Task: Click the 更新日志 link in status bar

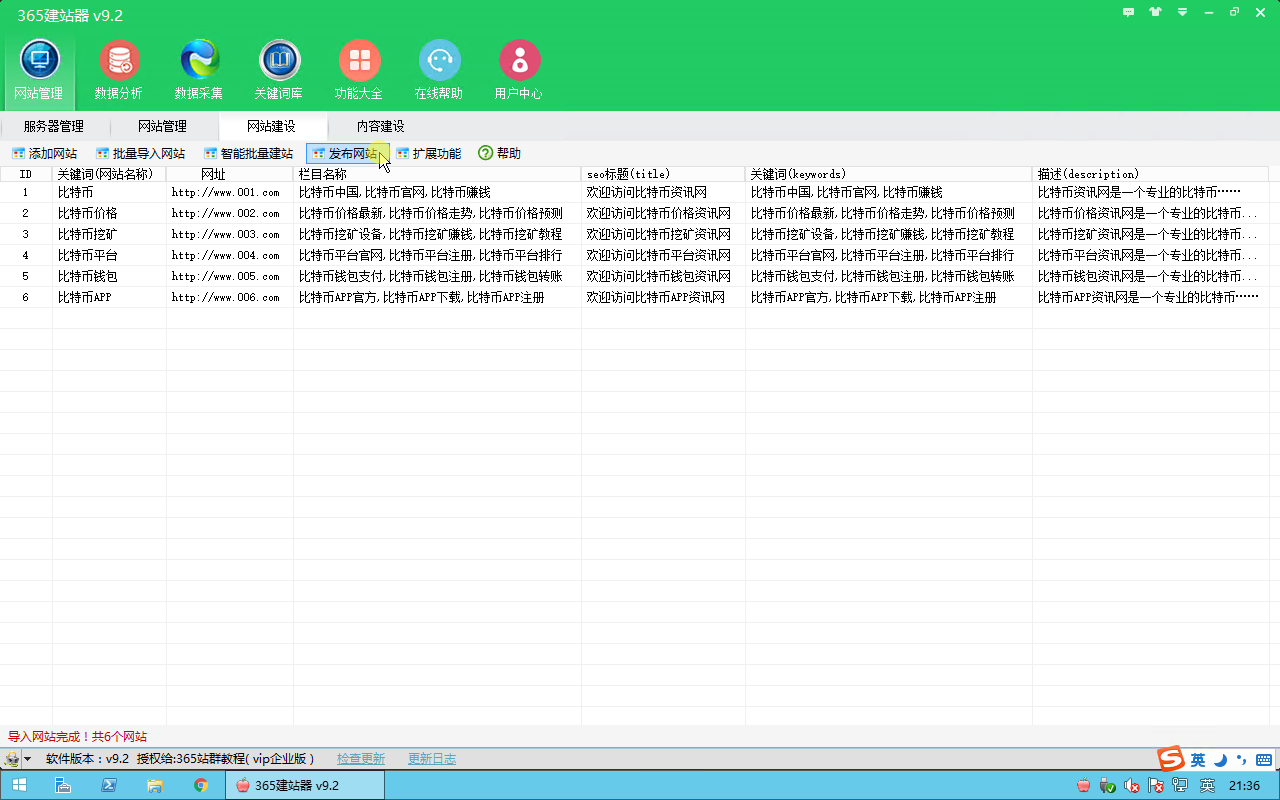Action: click(432, 759)
